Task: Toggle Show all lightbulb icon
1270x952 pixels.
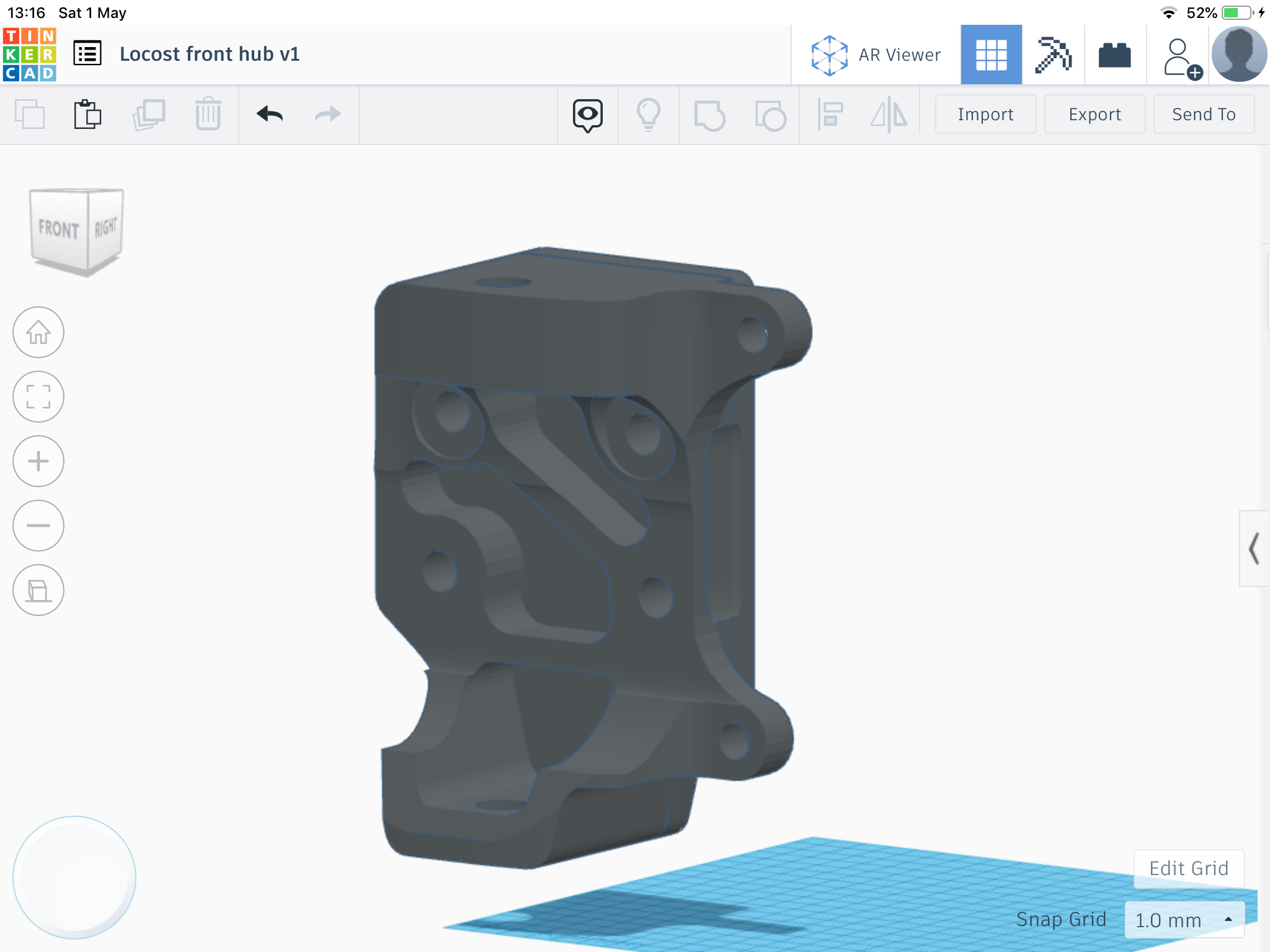Action: click(649, 115)
